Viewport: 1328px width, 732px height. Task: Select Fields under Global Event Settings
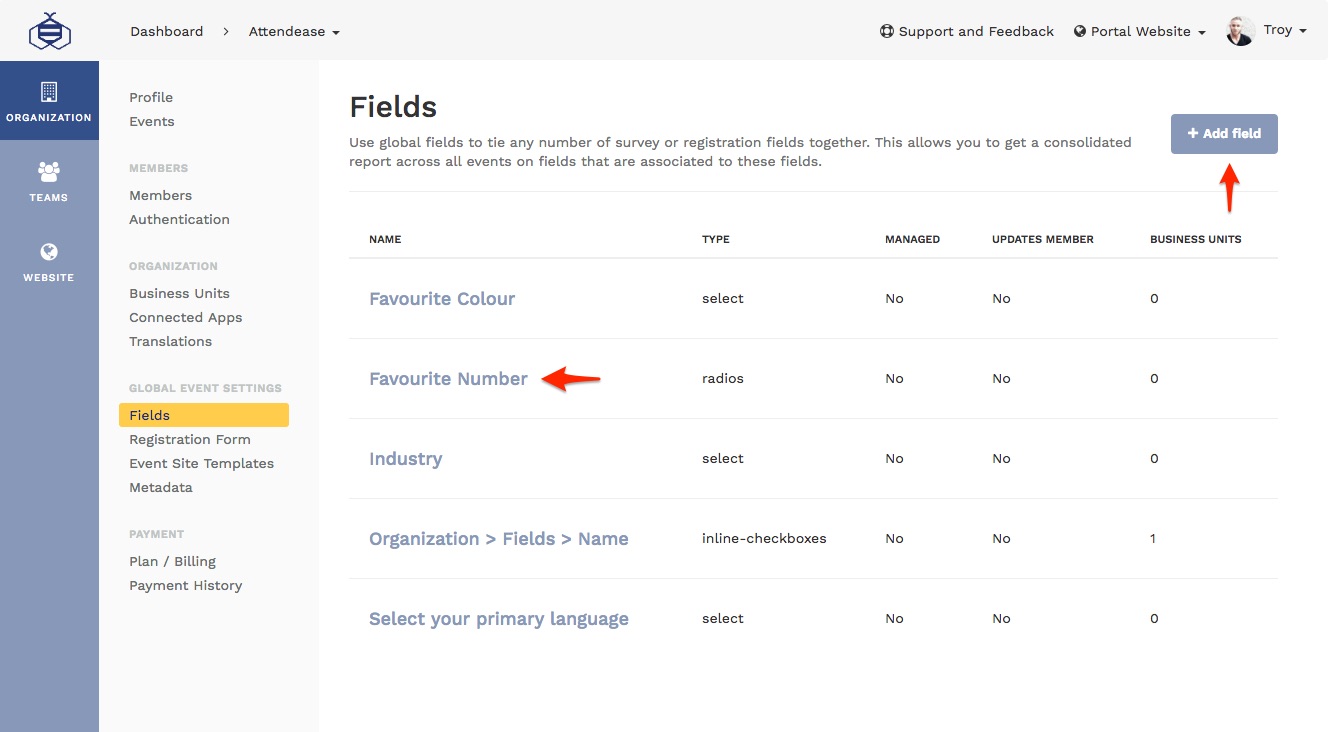click(148, 415)
